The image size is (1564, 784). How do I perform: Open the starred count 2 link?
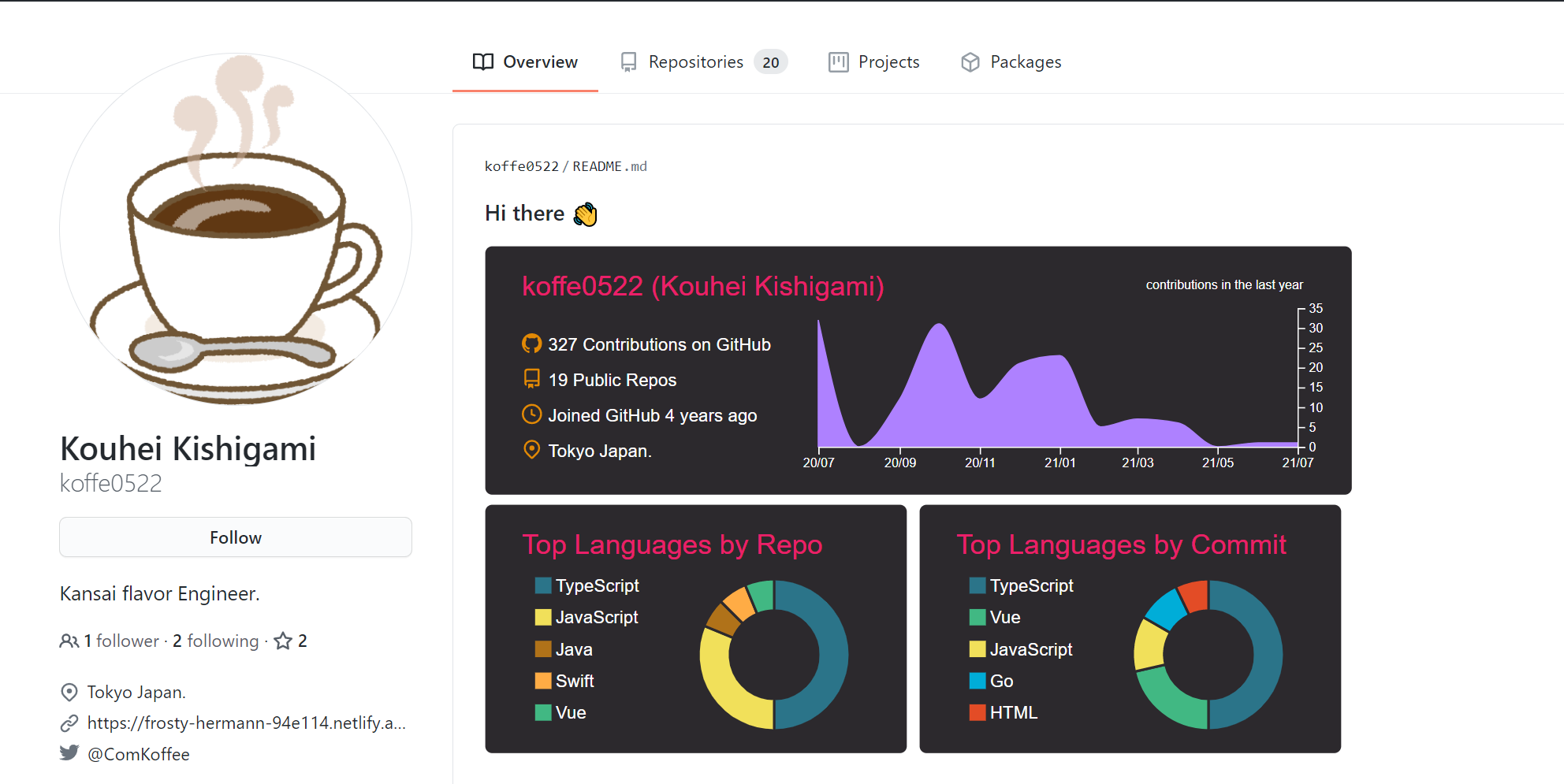(303, 641)
